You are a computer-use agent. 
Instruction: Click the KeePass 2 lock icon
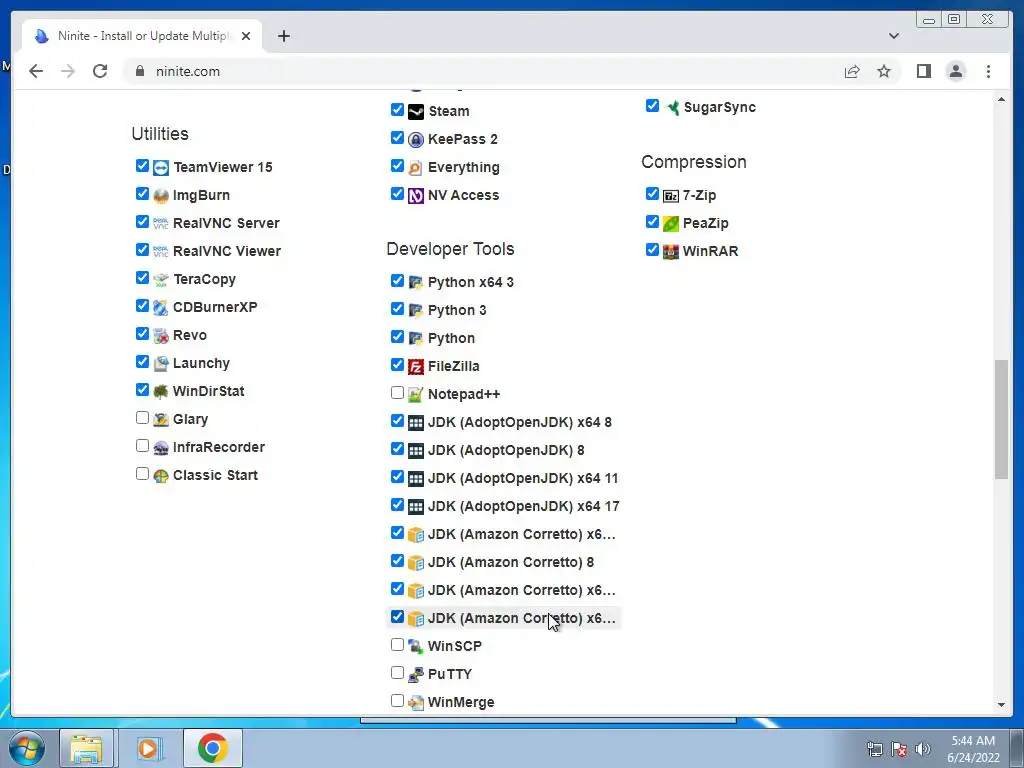(416, 140)
